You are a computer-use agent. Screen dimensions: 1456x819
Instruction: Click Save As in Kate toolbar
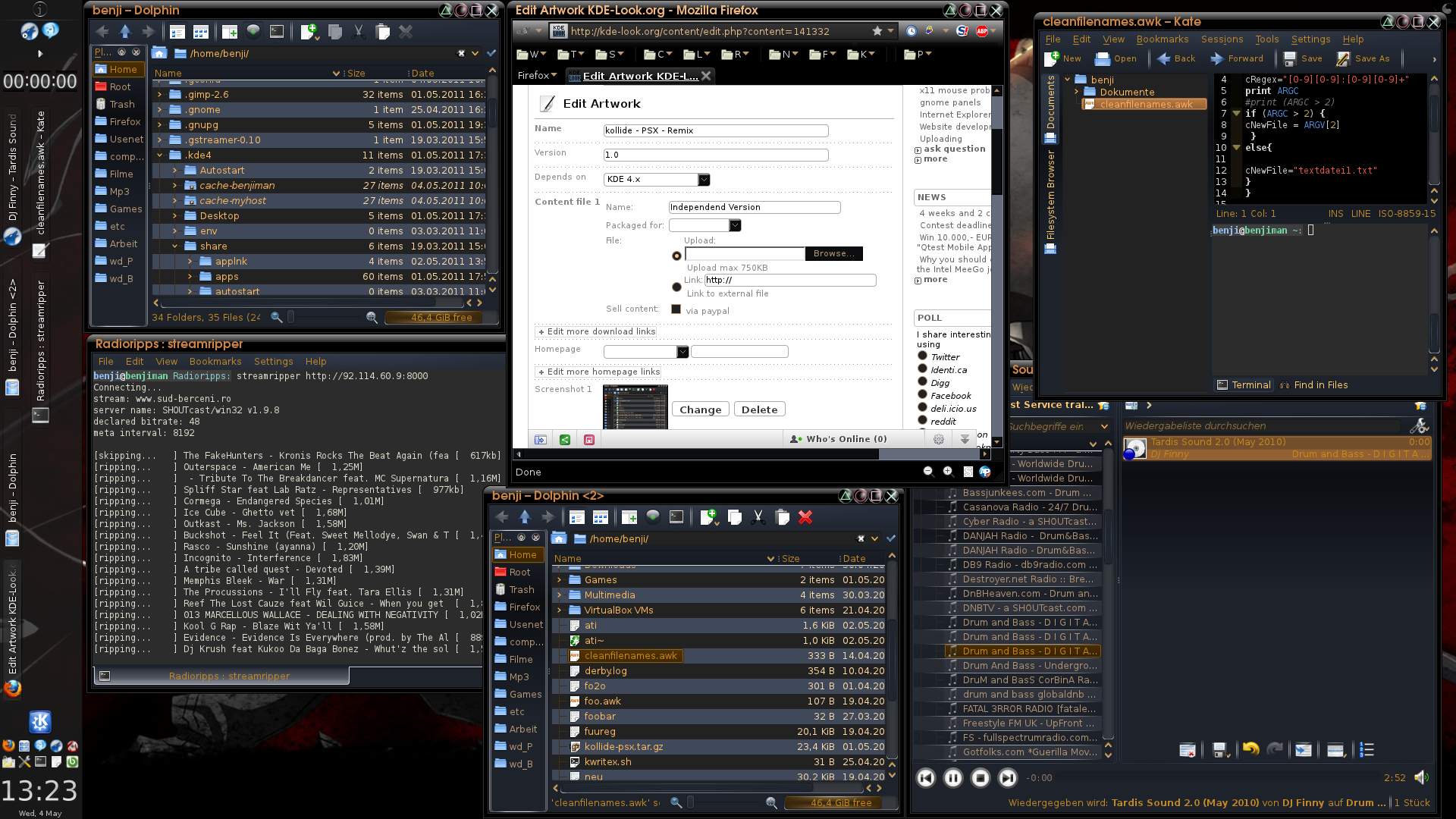click(1363, 58)
